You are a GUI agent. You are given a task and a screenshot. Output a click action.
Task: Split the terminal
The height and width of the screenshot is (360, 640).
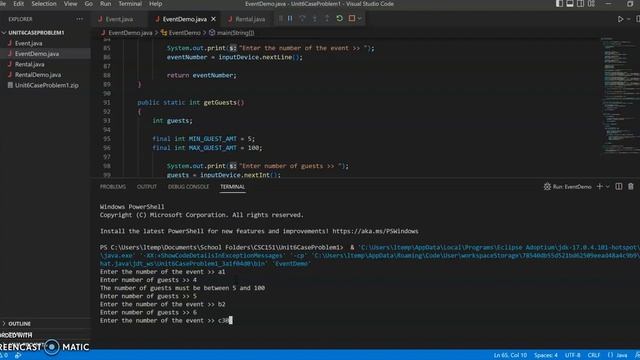pyautogui.click(x=619, y=187)
